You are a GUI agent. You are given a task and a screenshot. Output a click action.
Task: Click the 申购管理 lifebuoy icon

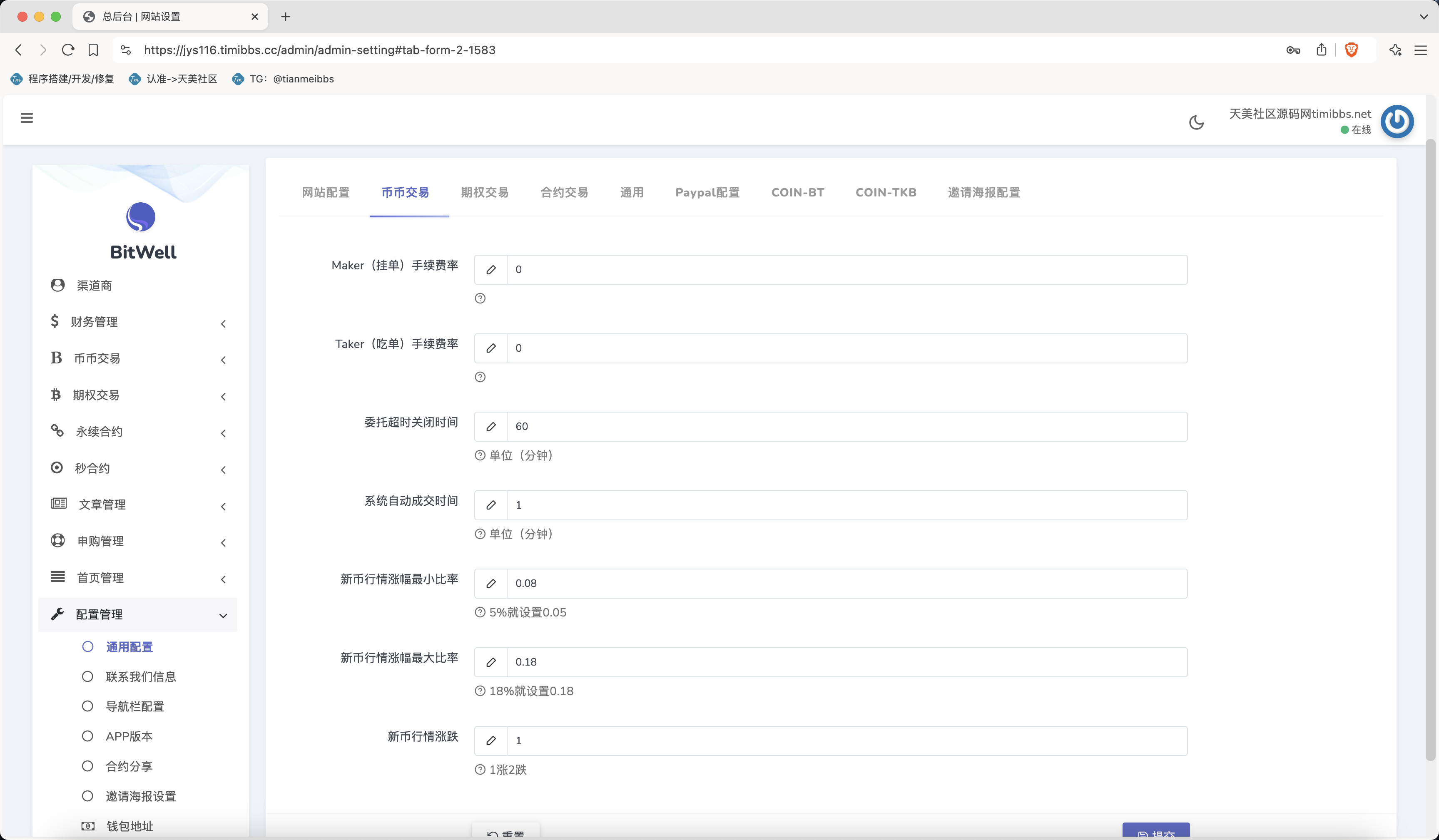(58, 540)
